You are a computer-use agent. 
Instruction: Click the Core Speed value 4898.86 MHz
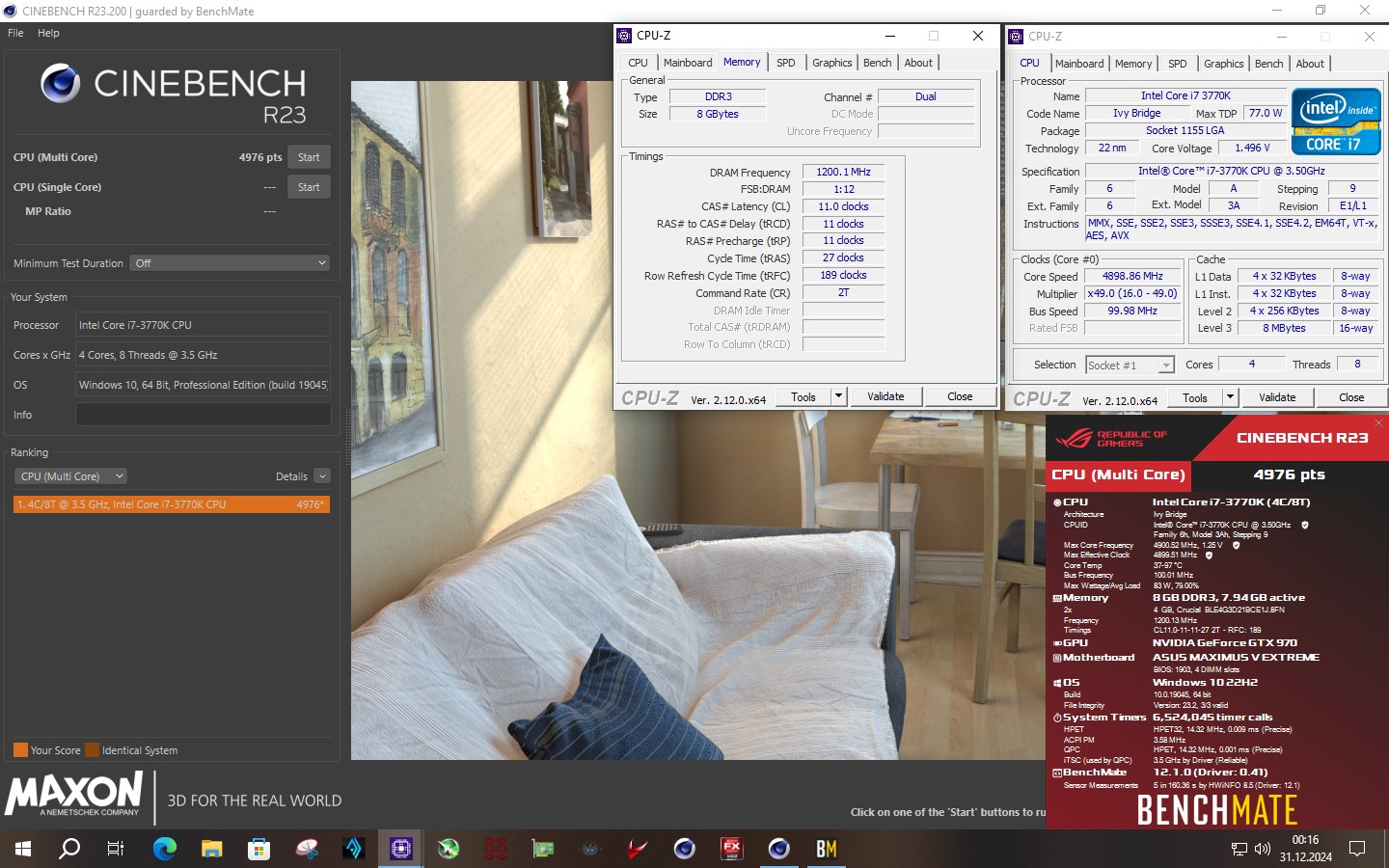pos(1132,276)
